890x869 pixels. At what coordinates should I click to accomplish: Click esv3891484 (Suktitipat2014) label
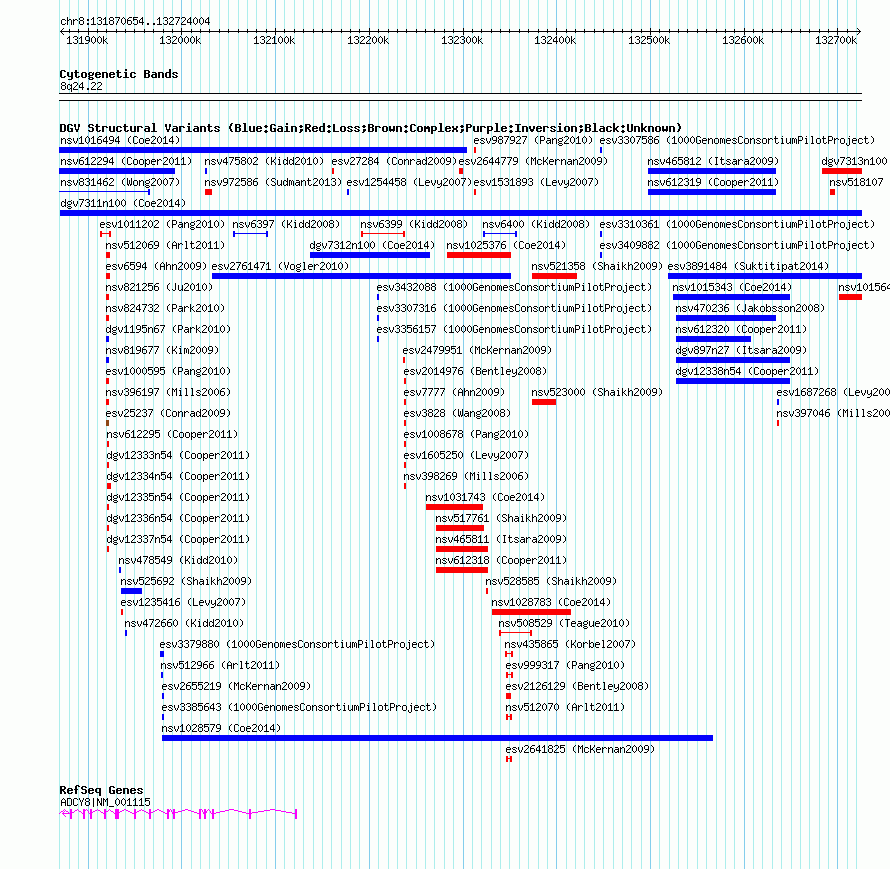pos(748,266)
